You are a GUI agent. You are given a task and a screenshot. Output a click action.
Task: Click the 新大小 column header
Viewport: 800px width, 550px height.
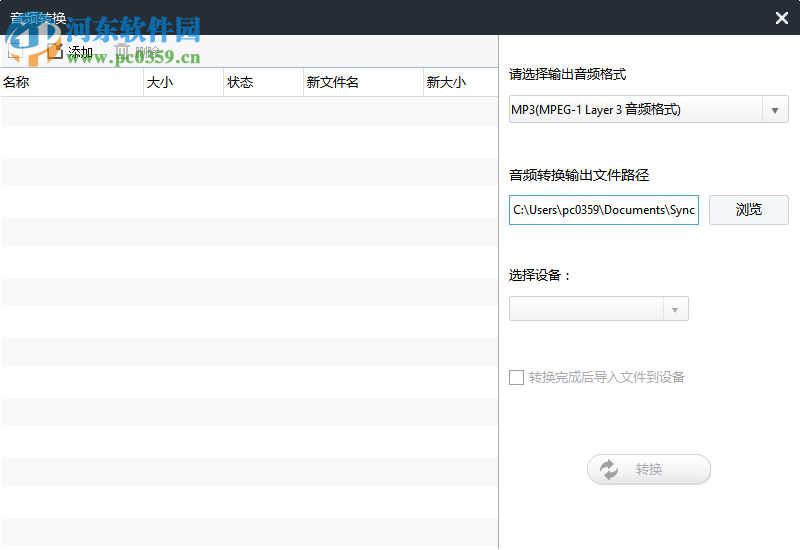click(461, 82)
